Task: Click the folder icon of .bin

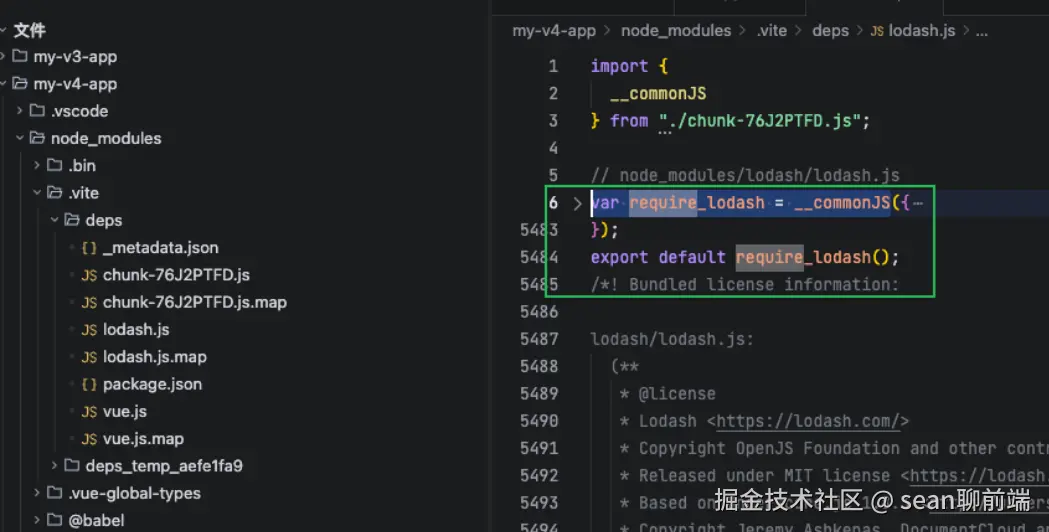Action: [55, 165]
